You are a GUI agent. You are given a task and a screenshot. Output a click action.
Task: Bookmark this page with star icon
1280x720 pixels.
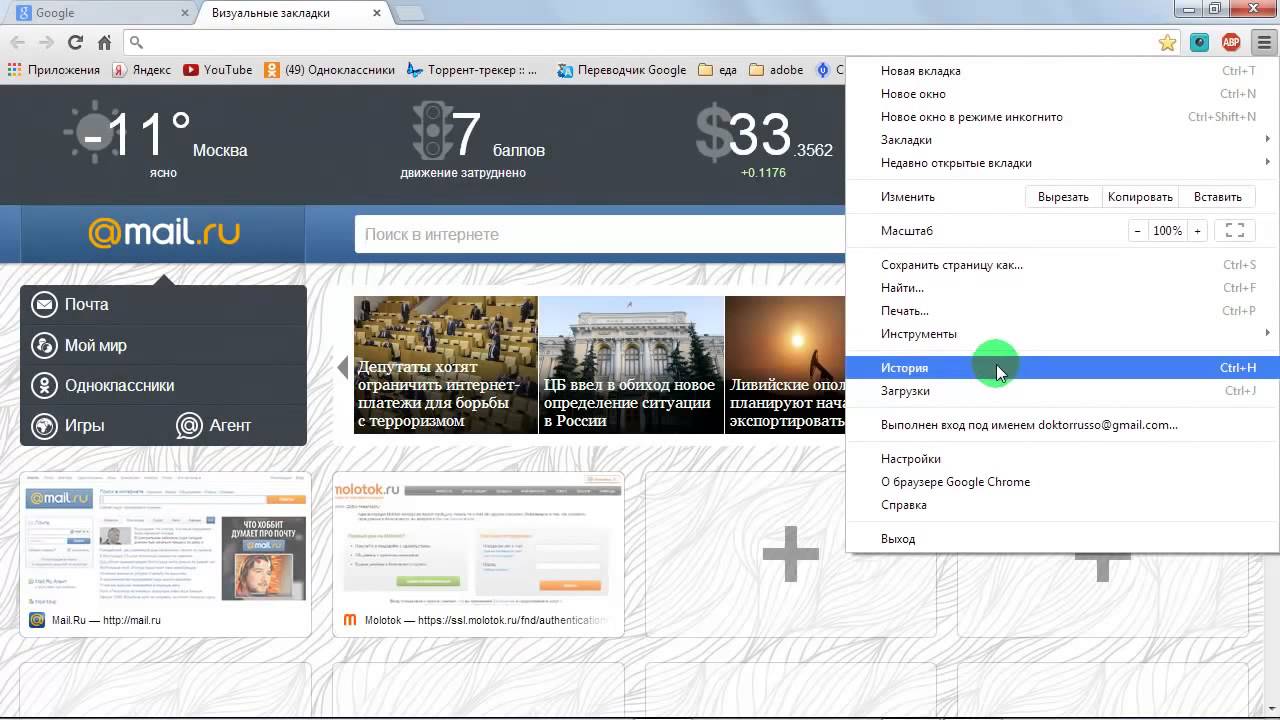pyautogui.click(x=1167, y=42)
